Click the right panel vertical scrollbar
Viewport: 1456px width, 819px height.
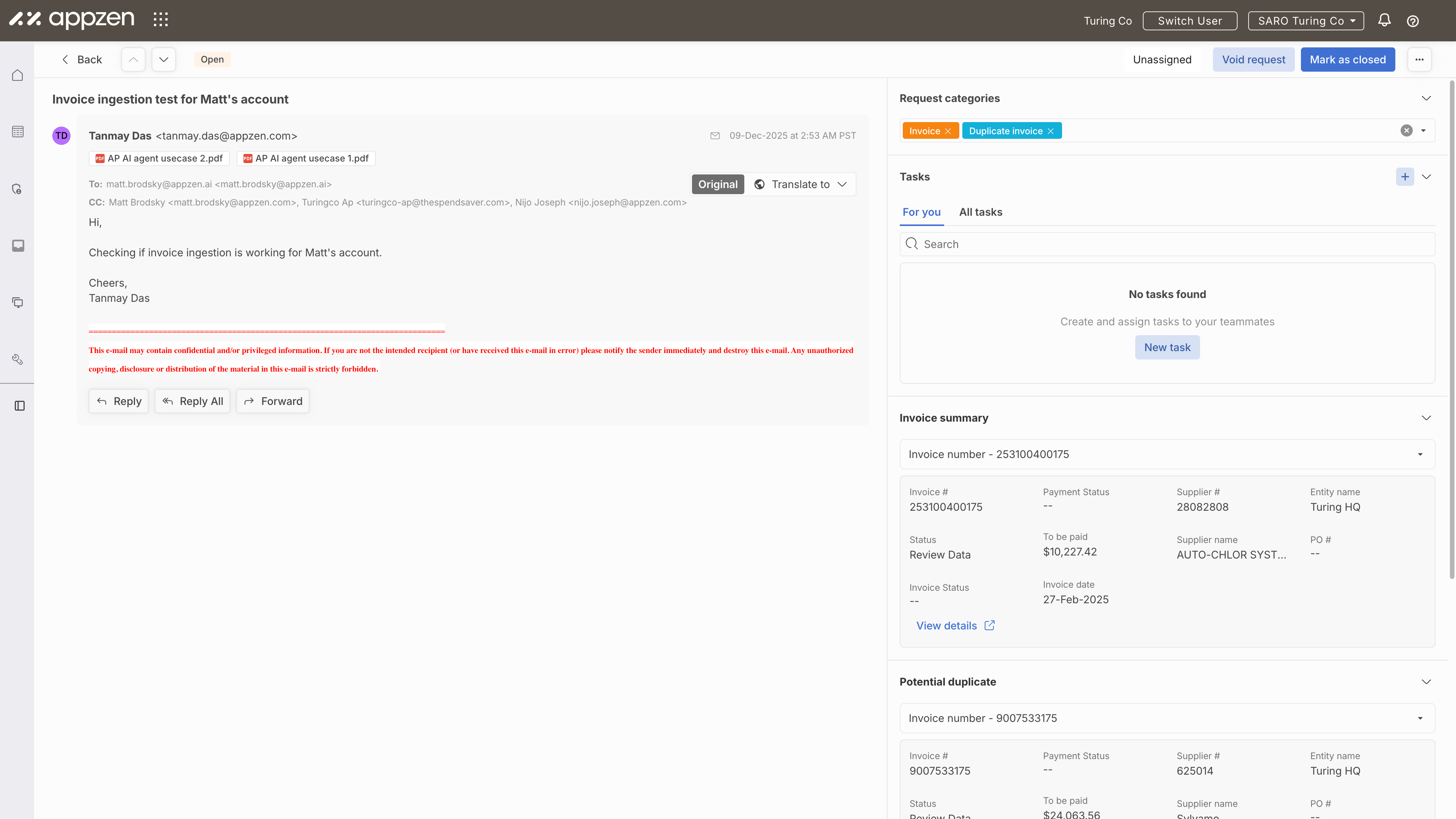click(1451, 328)
